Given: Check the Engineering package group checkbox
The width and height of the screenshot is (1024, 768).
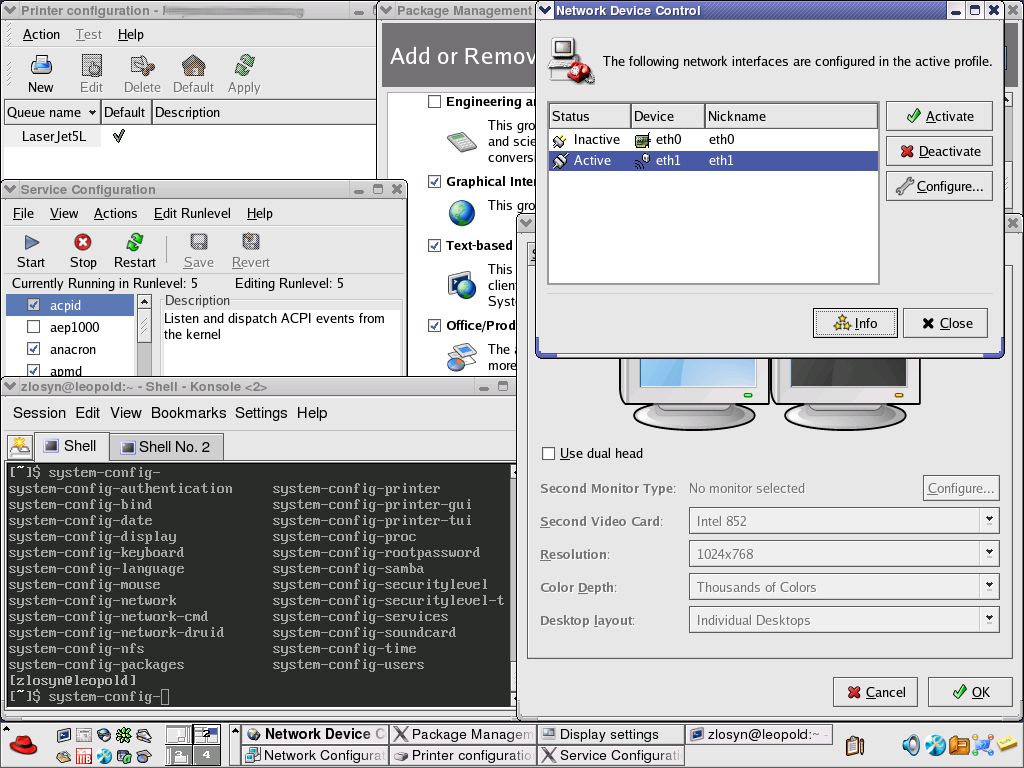Looking at the screenshot, I should 434,102.
